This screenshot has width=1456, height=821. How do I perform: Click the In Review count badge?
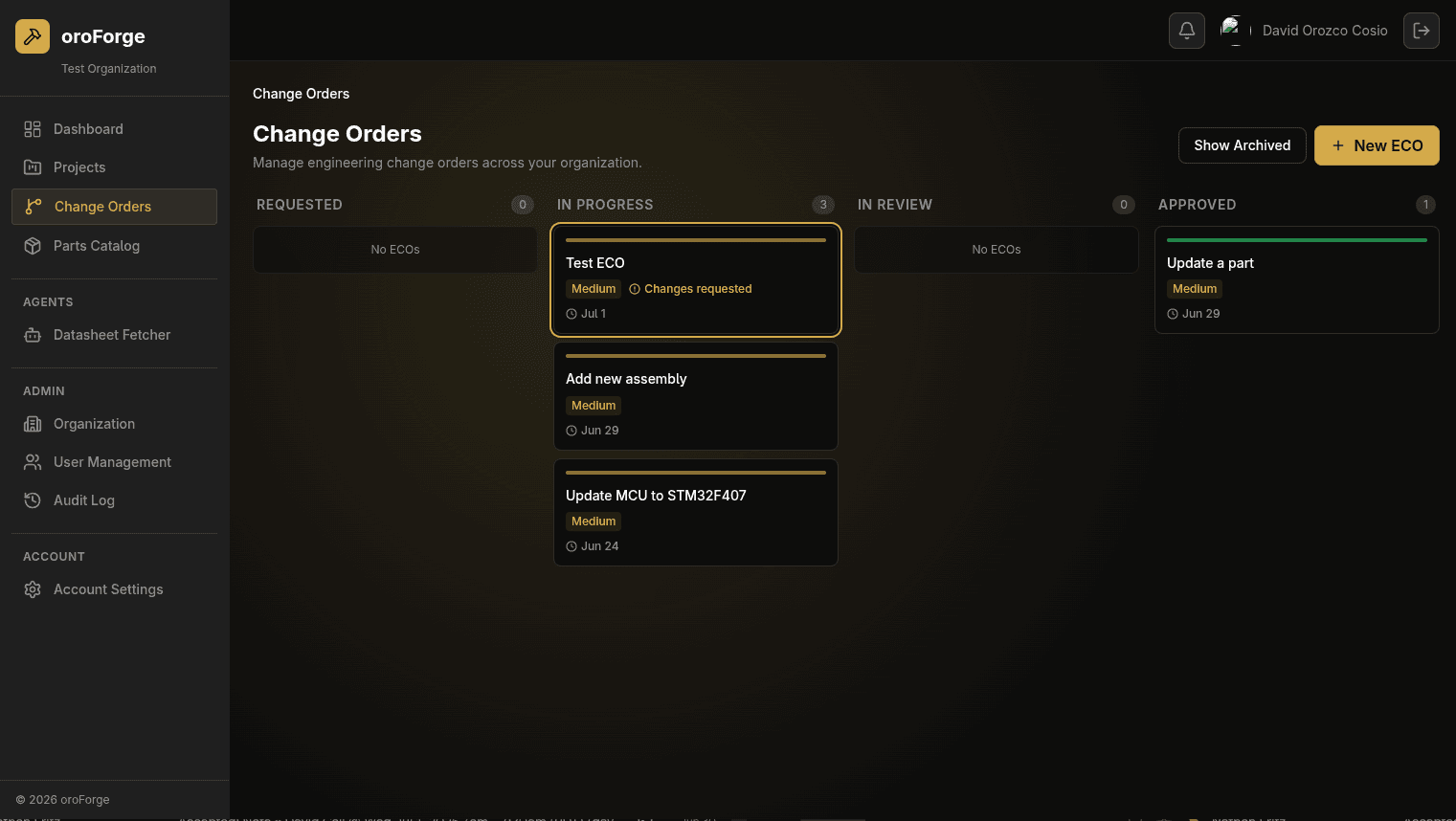1124,205
